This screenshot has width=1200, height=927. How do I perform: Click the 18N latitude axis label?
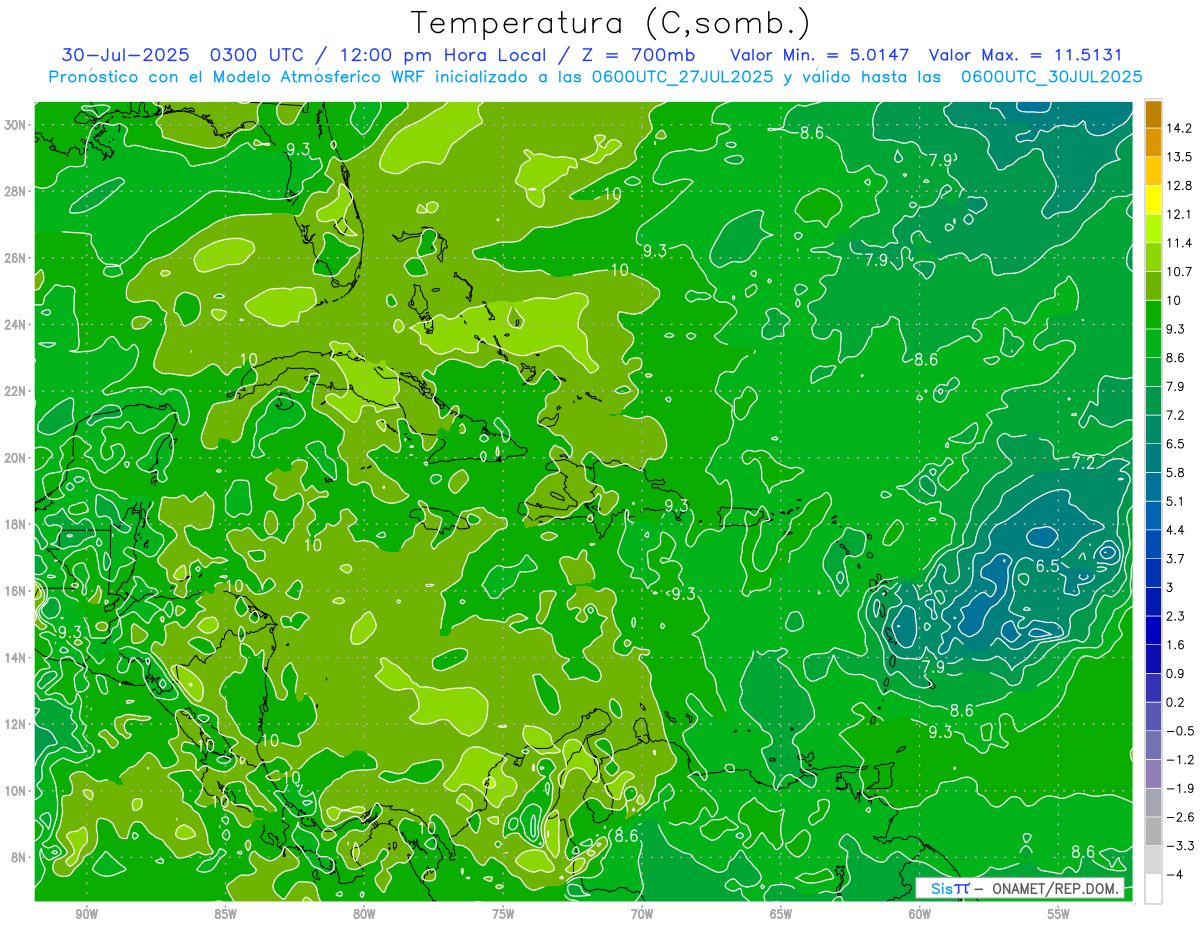[16, 524]
